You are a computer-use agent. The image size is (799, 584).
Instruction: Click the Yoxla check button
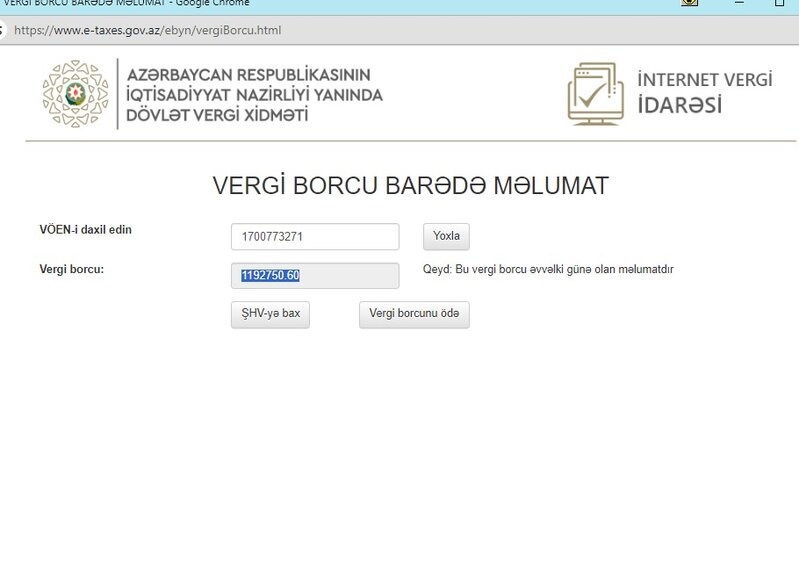tap(446, 236)
